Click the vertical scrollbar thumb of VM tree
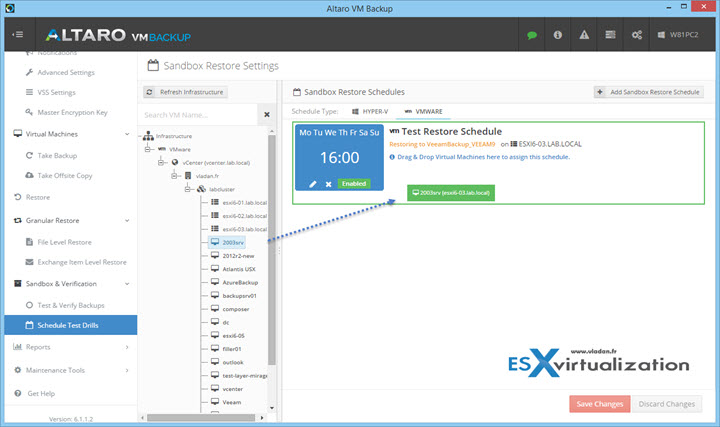This screenshot has height=427, width=720. [x=272, y=250]
